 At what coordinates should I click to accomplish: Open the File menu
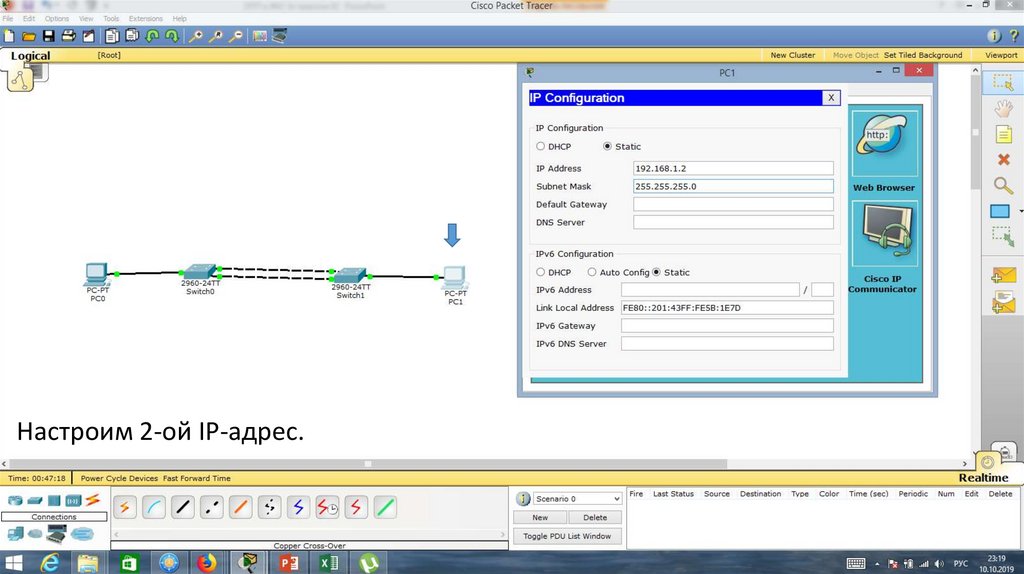pyautogui.click(x=8, y=19)
